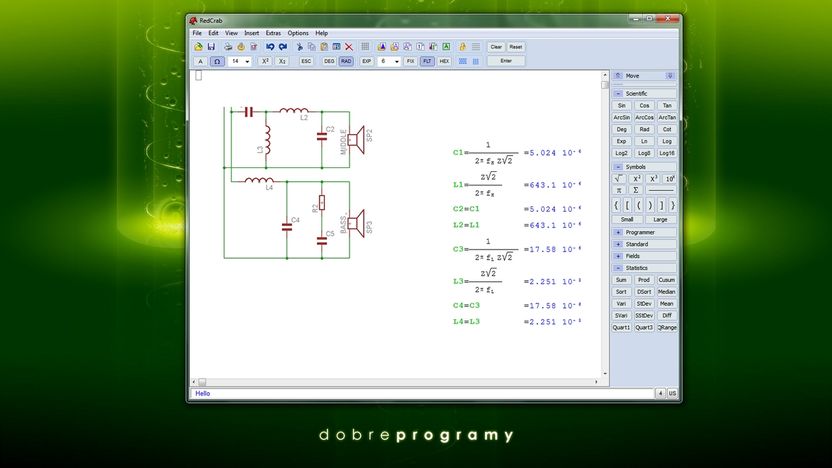
Task: Insert an opening square bracket
Action: pyautogui.click(x=627, y=204)
